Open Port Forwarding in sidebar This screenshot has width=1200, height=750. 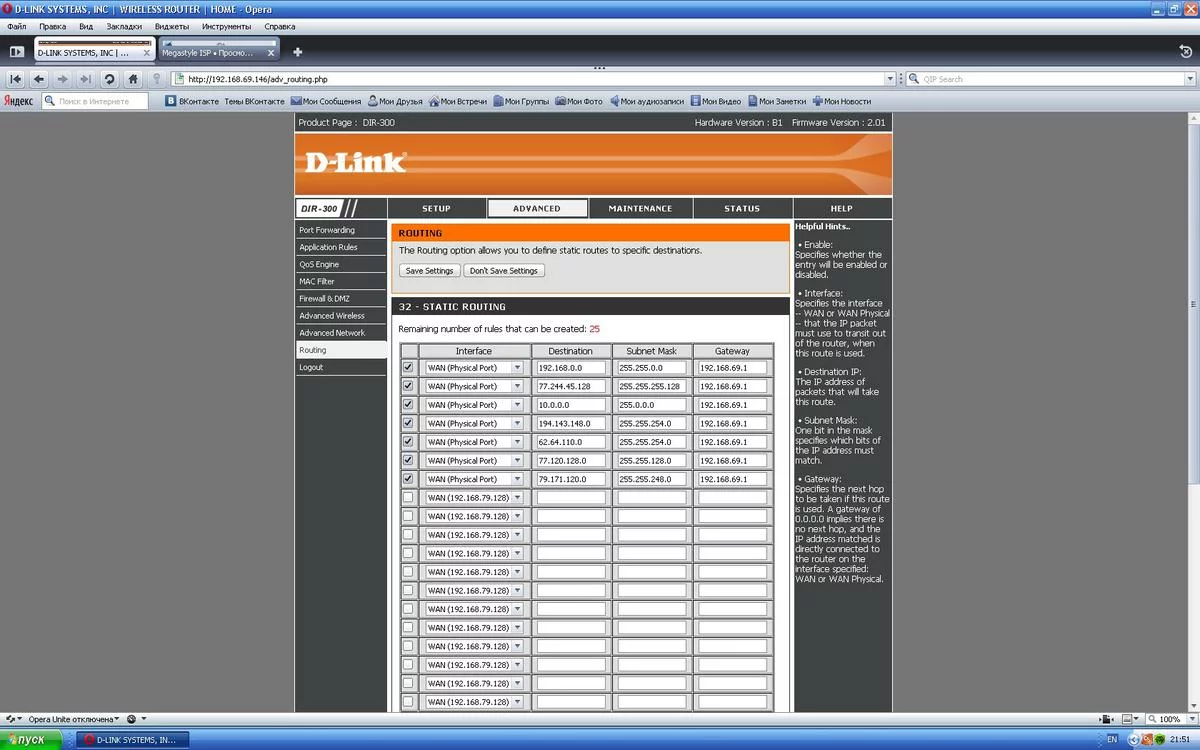click(341, 230)
